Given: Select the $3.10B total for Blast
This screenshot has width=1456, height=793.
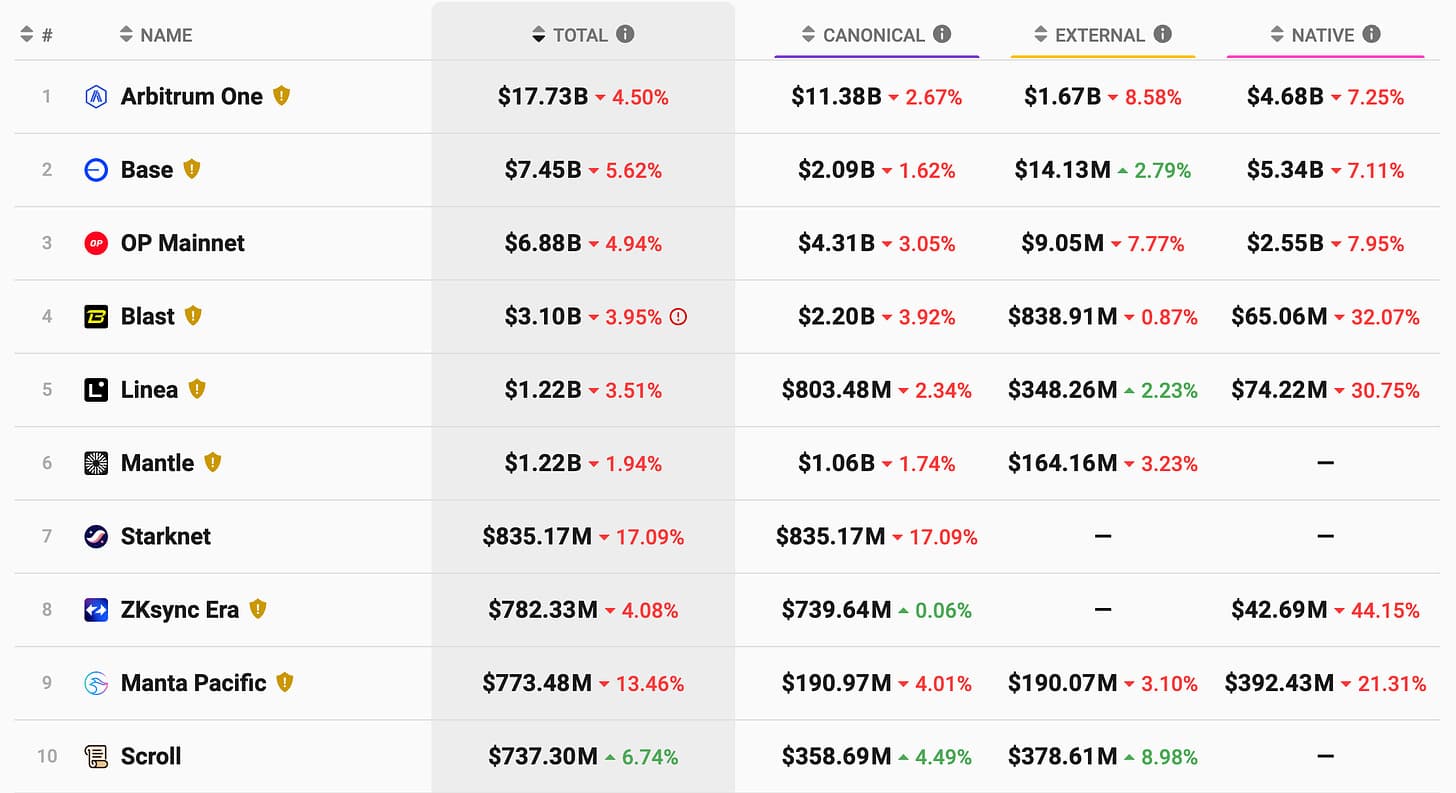Looking at the screenshot, I should pos(543,317).
